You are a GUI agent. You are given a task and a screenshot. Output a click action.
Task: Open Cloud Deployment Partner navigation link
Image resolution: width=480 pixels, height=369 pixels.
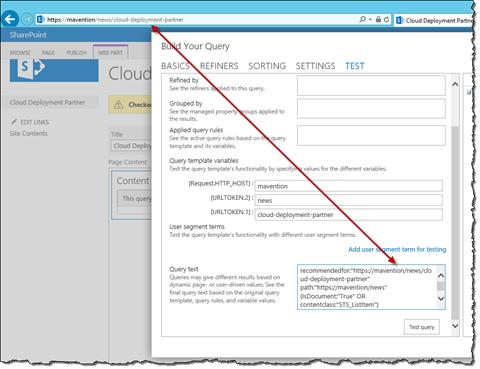[47, 102]
